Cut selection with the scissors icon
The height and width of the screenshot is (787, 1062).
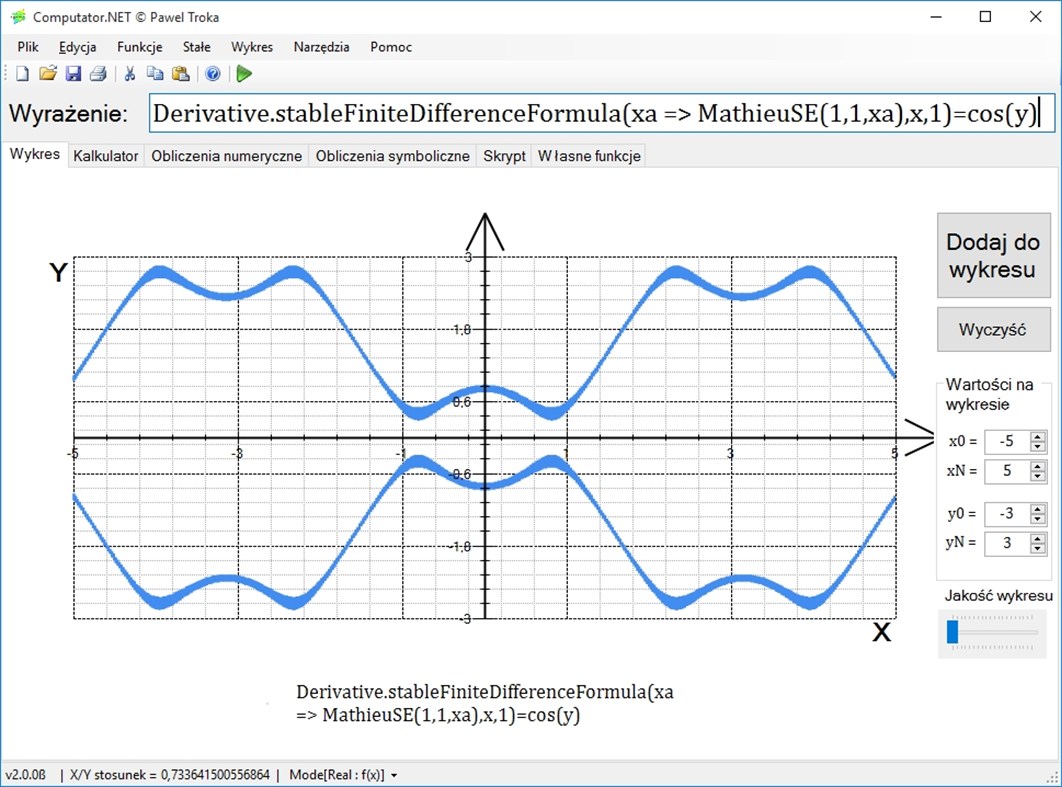pyautogui.click(x=130, y=74)
